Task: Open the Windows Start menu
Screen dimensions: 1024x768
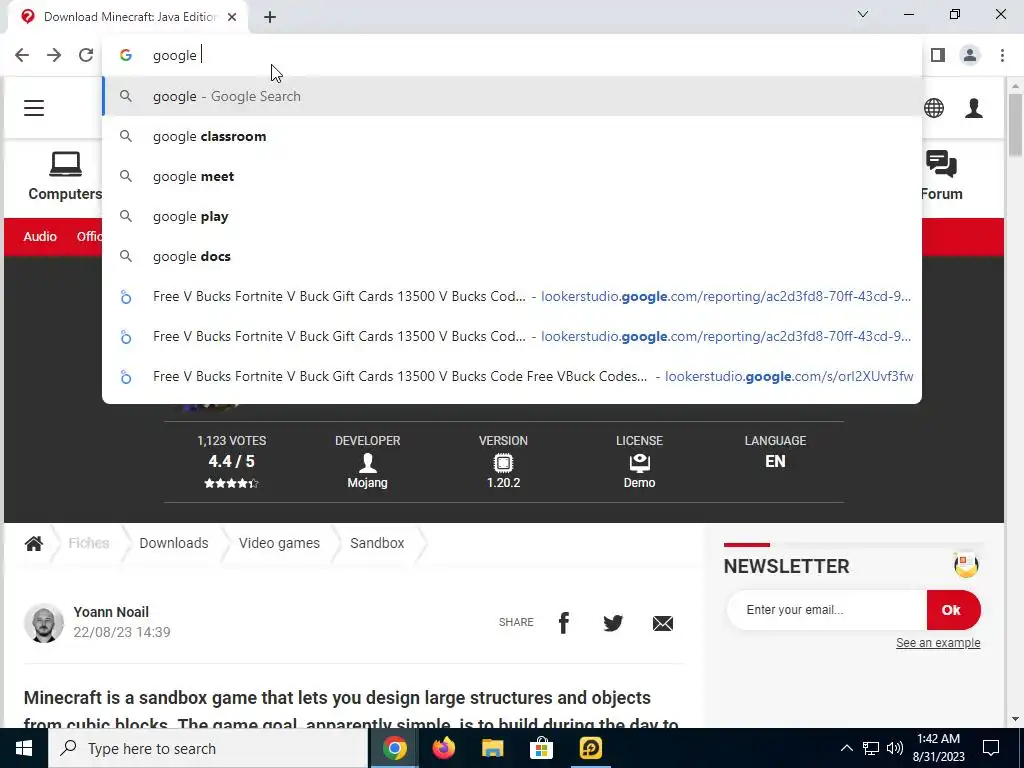Action: (x=24, y=748)
